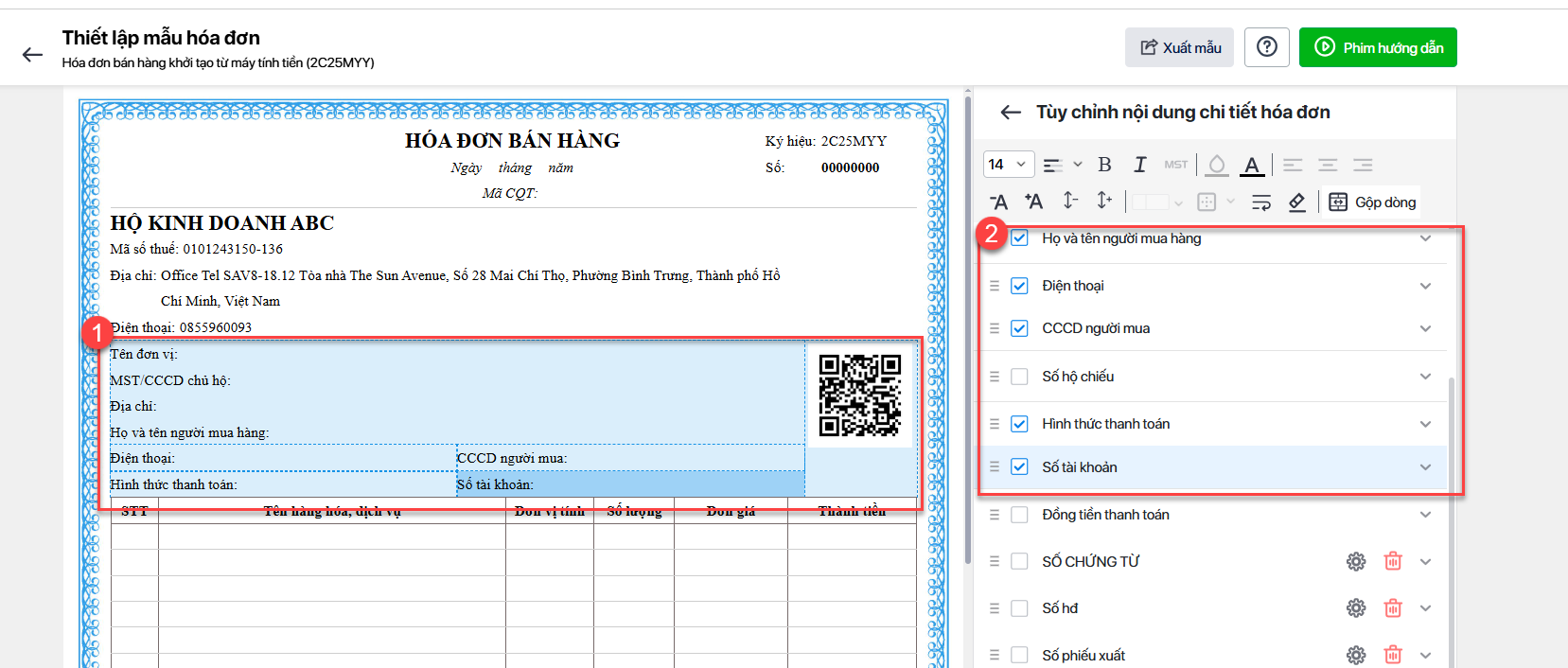Enable the Số hộ chiếu checkbox

pos(1019,377)
